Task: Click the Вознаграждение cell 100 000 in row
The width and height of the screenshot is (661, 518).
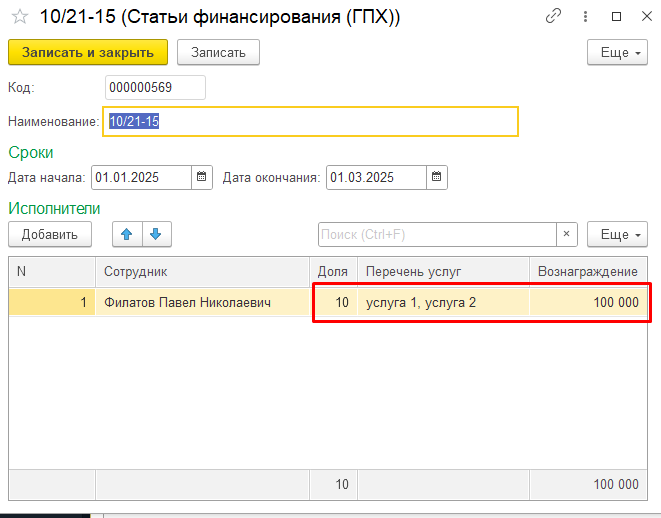Action: point(588,302)
